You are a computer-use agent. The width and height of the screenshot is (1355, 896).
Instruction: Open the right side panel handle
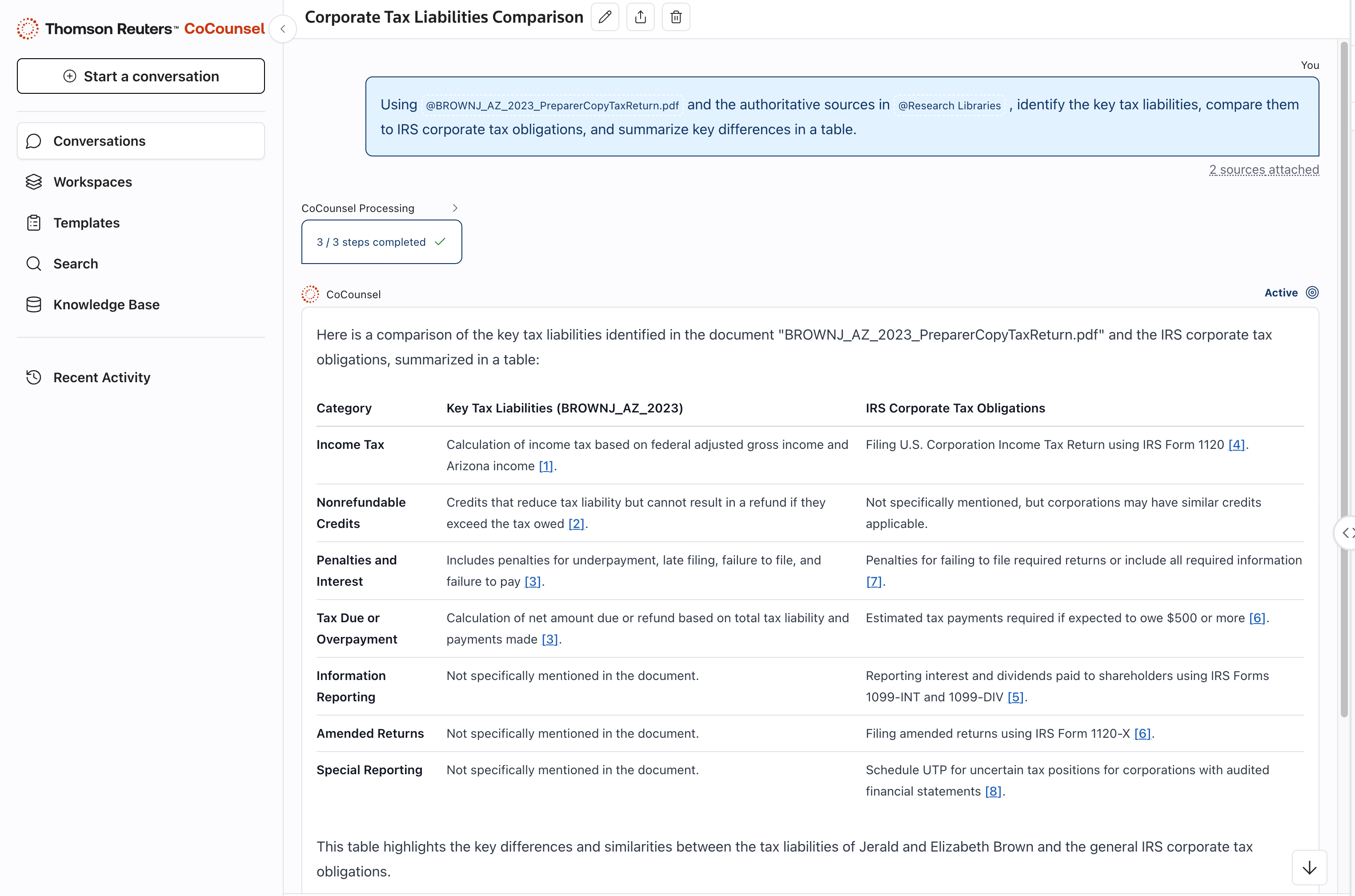[x=1347, y=532]
